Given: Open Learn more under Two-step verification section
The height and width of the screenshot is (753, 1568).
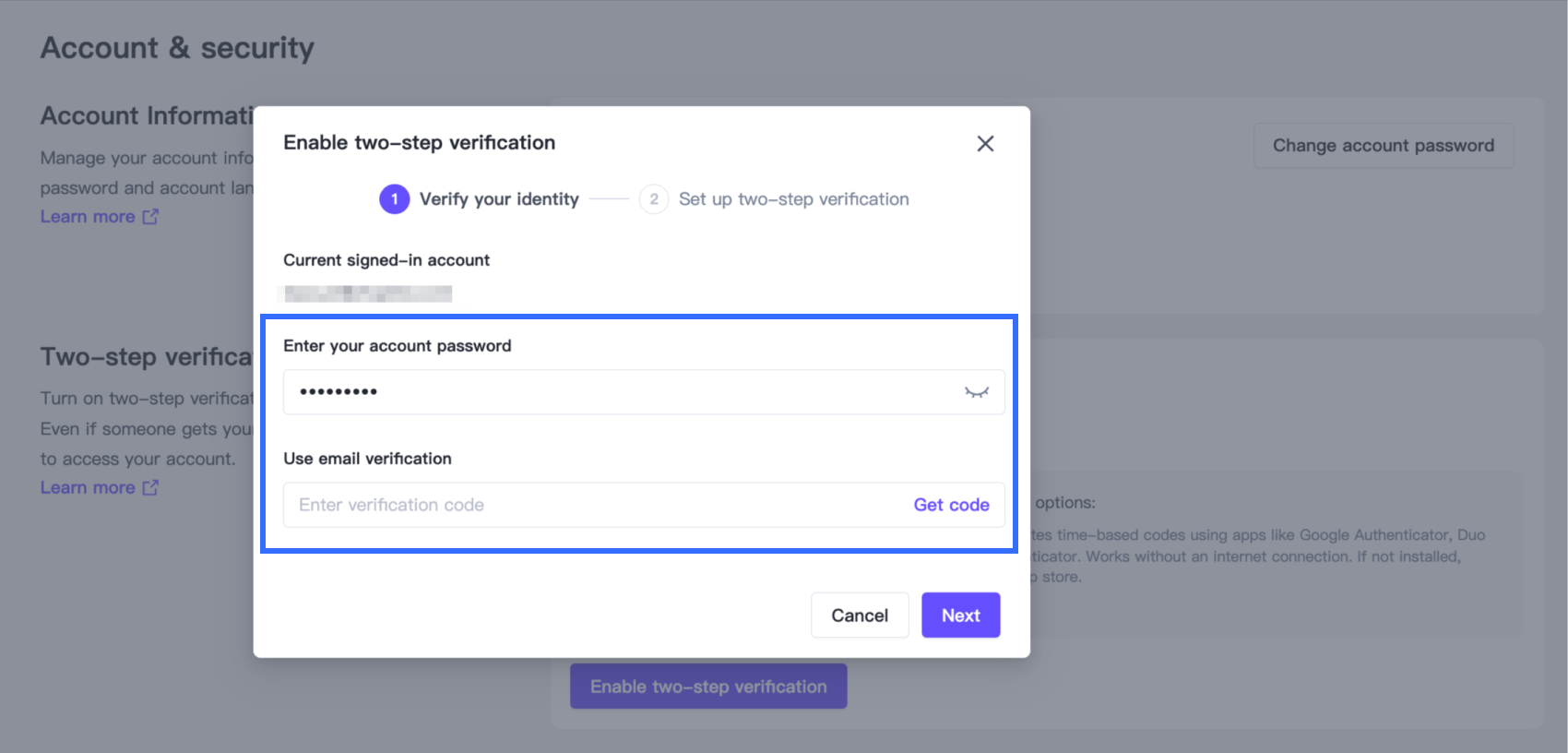Looking at the screenshot, I should [x=88, y=488].
